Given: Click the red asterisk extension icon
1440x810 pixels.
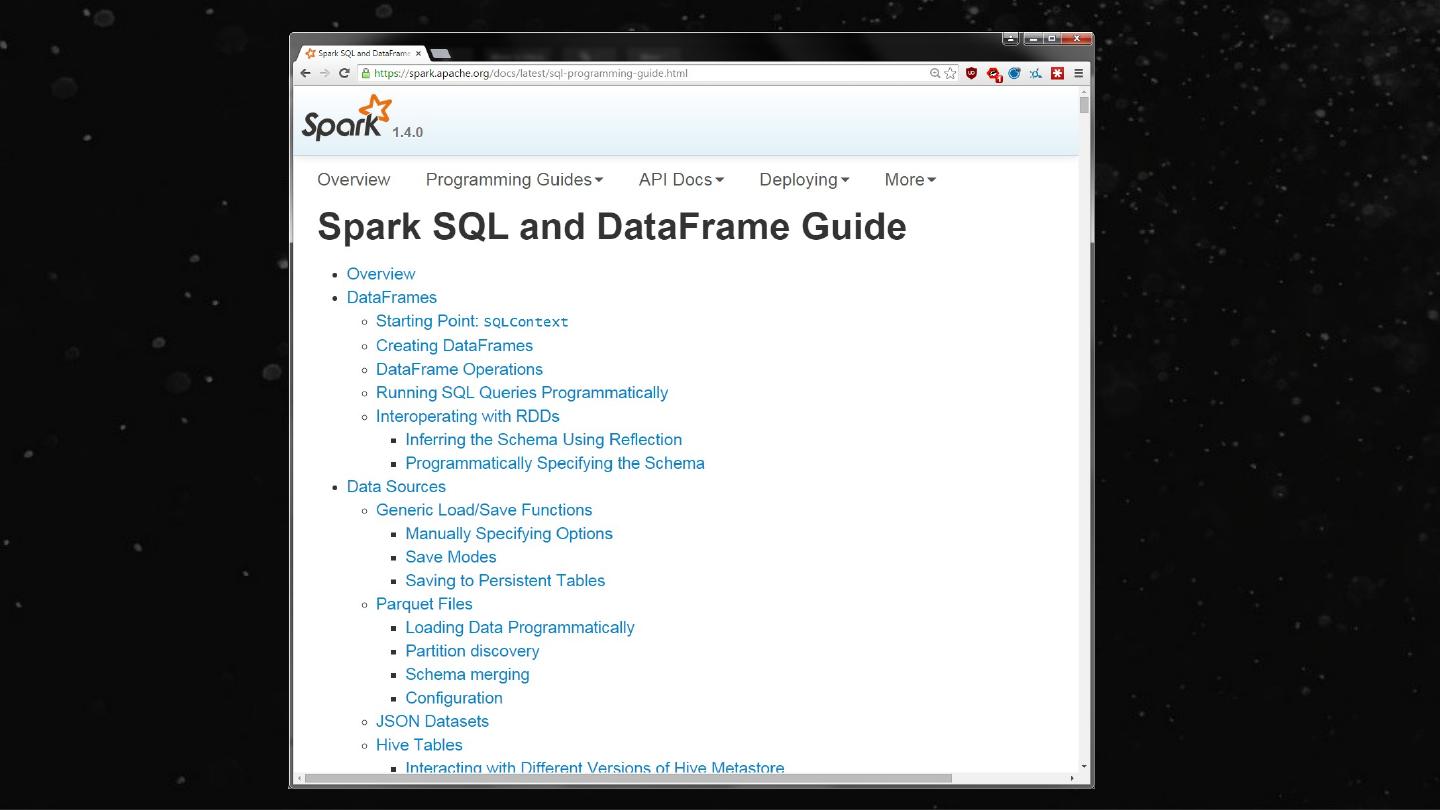Looking at the screenshot, I should point(1057,73).
